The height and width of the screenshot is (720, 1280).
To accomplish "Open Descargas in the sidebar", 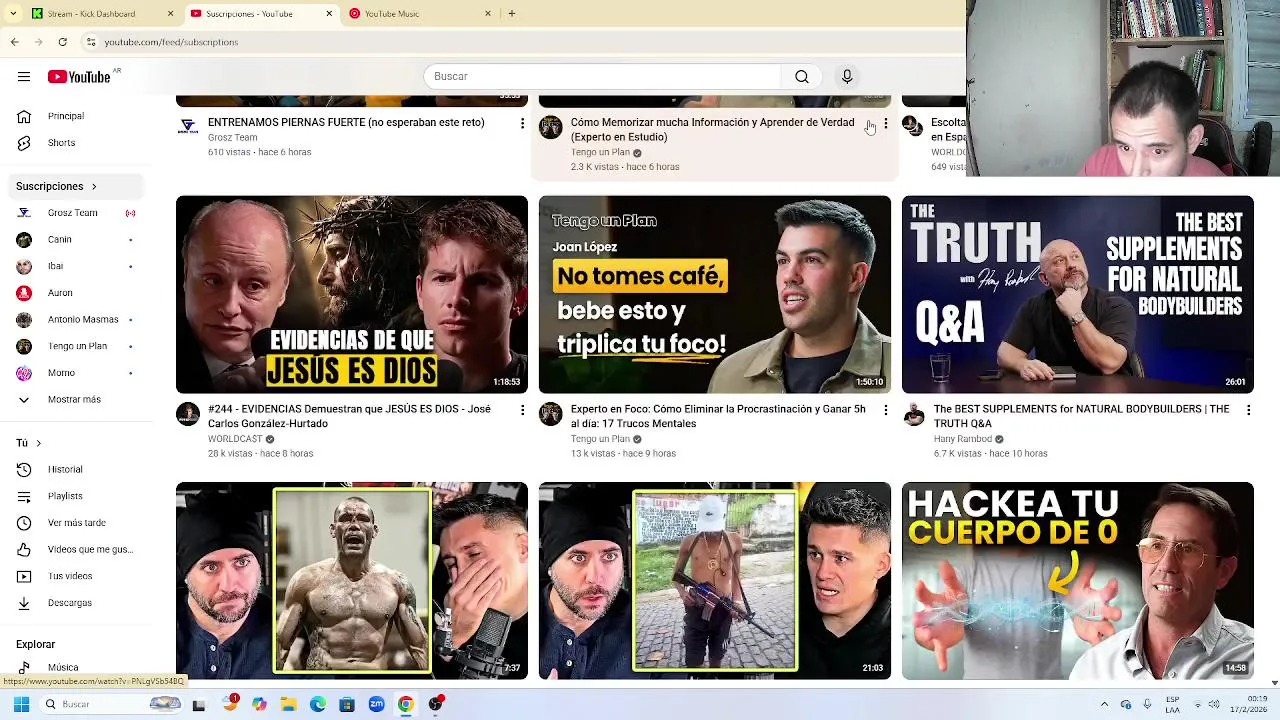I will 75,603.
